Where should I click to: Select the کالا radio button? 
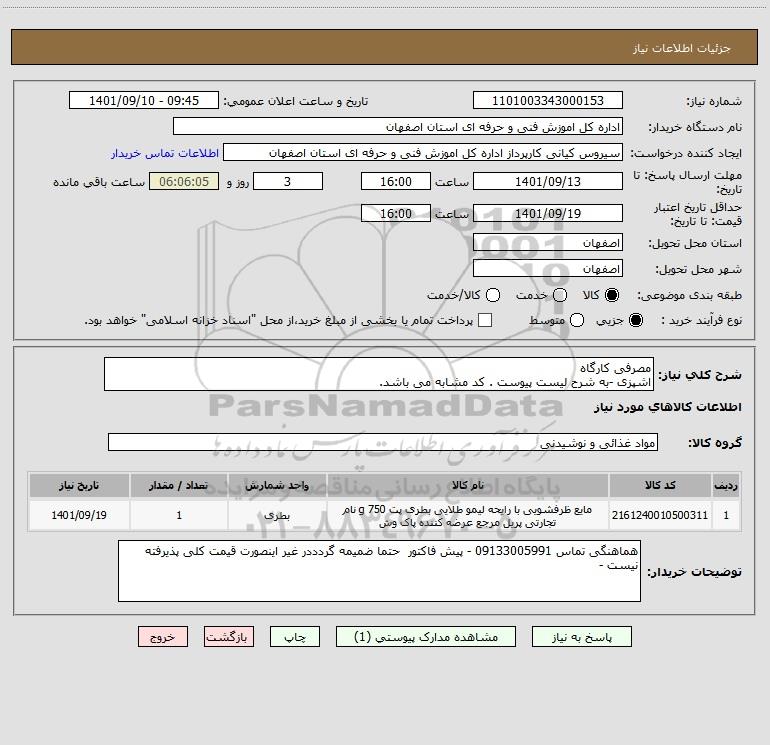(612, 295)
